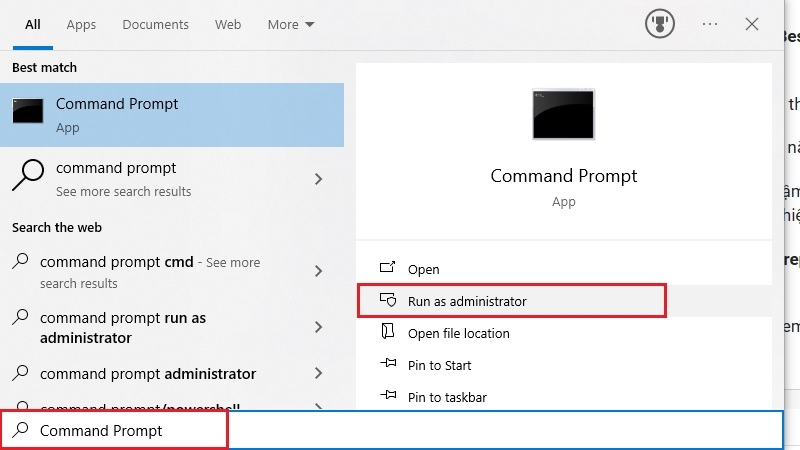
Task: Click in the Command Prompt search field
Action: tap(392, 430)
